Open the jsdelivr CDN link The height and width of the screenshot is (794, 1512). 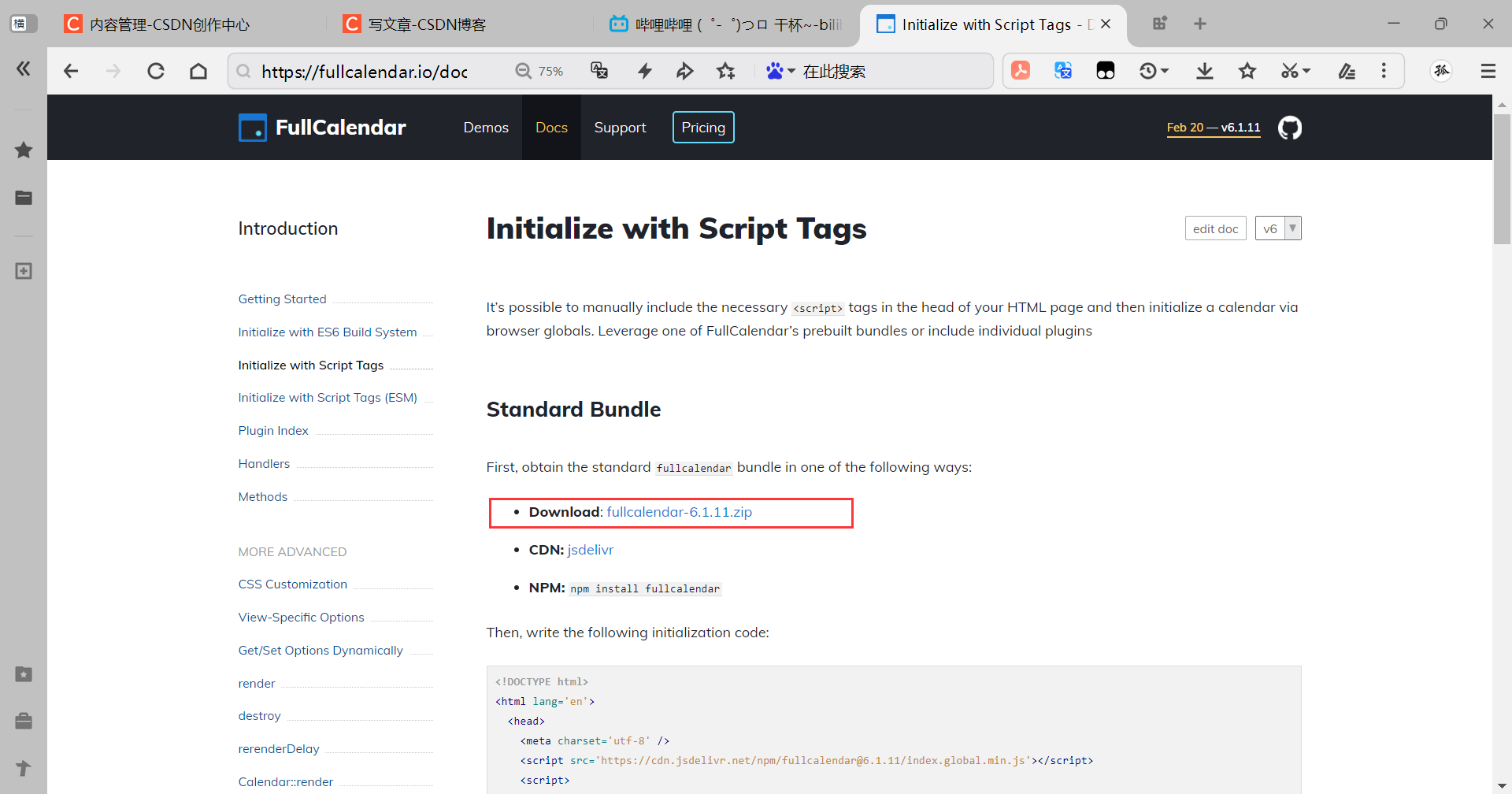point(590,550)
